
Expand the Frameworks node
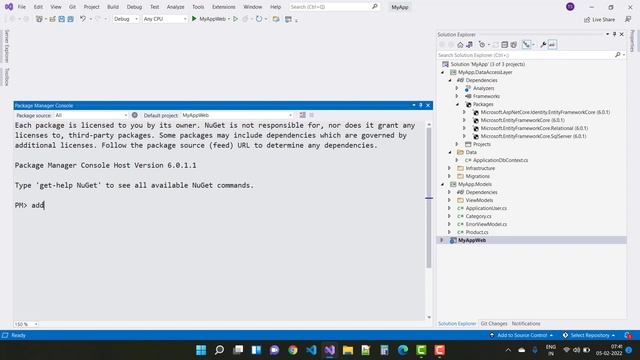[x=457, y=96]
